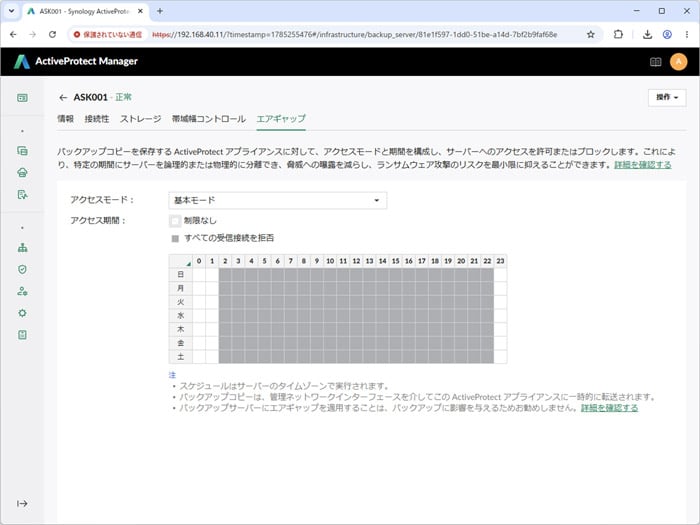
Task: Open the user management icon in the sidebar
Action: click(x=22, y=292)
